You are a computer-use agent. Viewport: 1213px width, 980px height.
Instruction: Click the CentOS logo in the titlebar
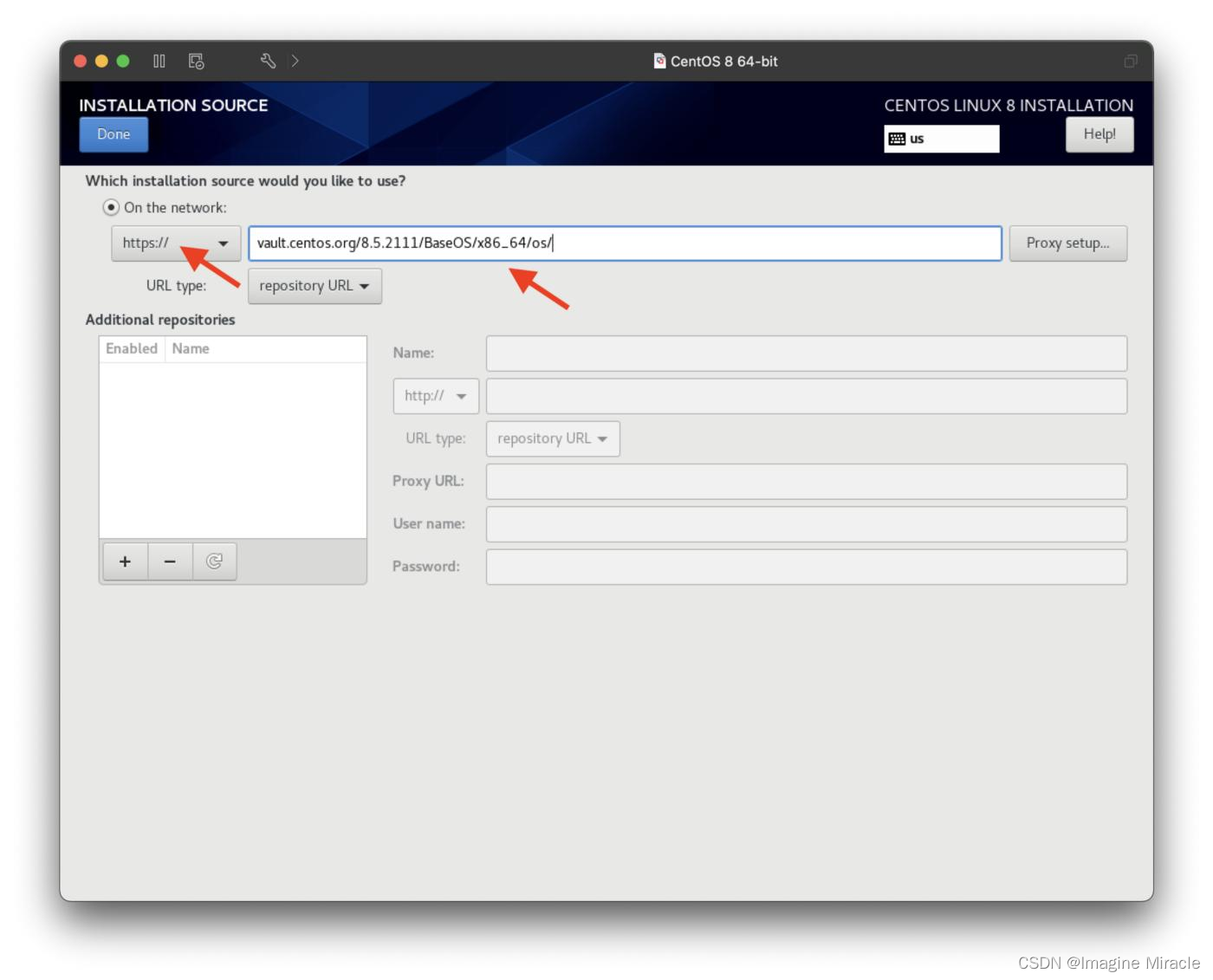(x=659, y=61)
